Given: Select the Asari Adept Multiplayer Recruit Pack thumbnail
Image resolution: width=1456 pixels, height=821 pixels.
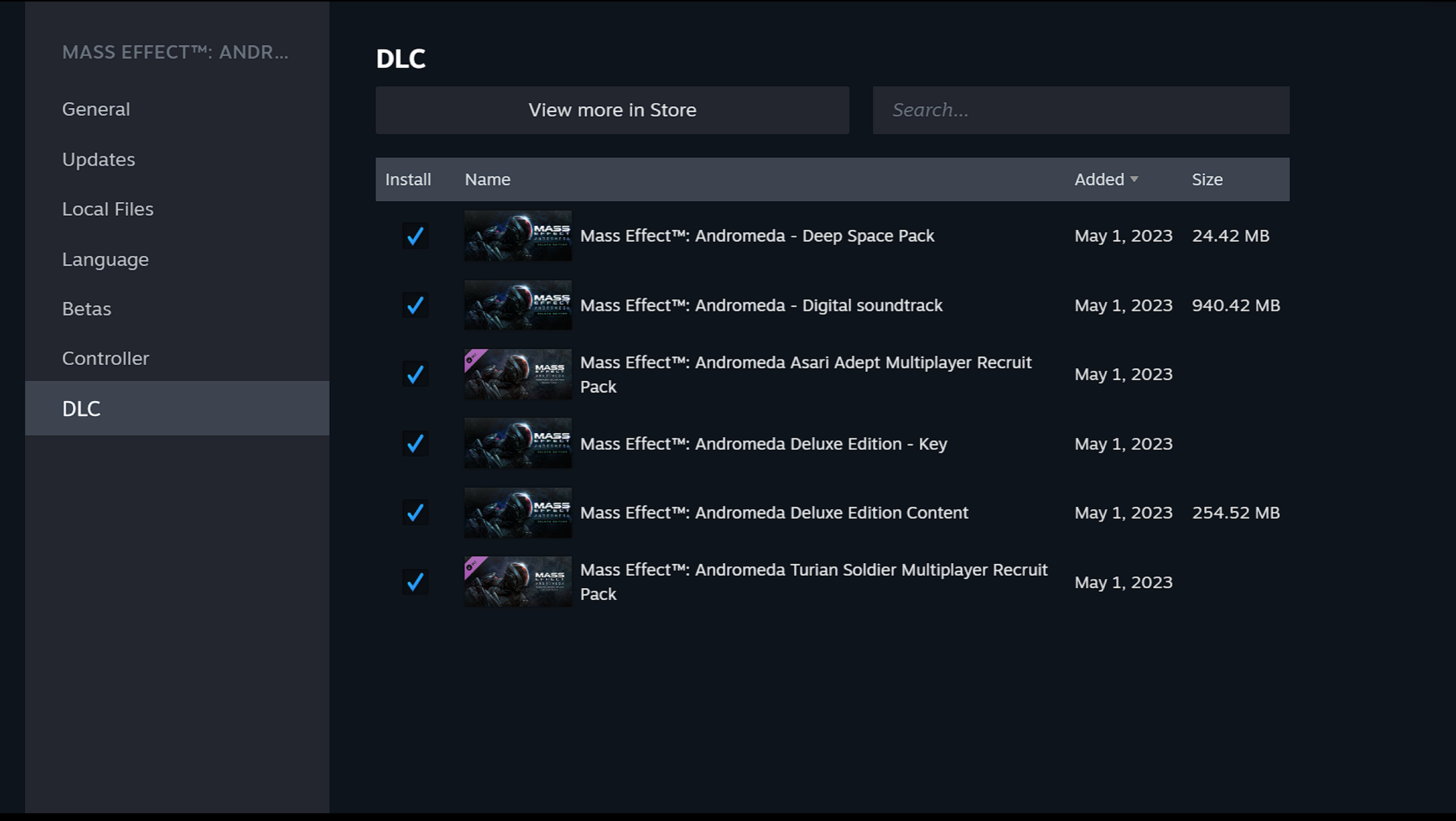Looking at the screenshot, I should click(517, 374).
